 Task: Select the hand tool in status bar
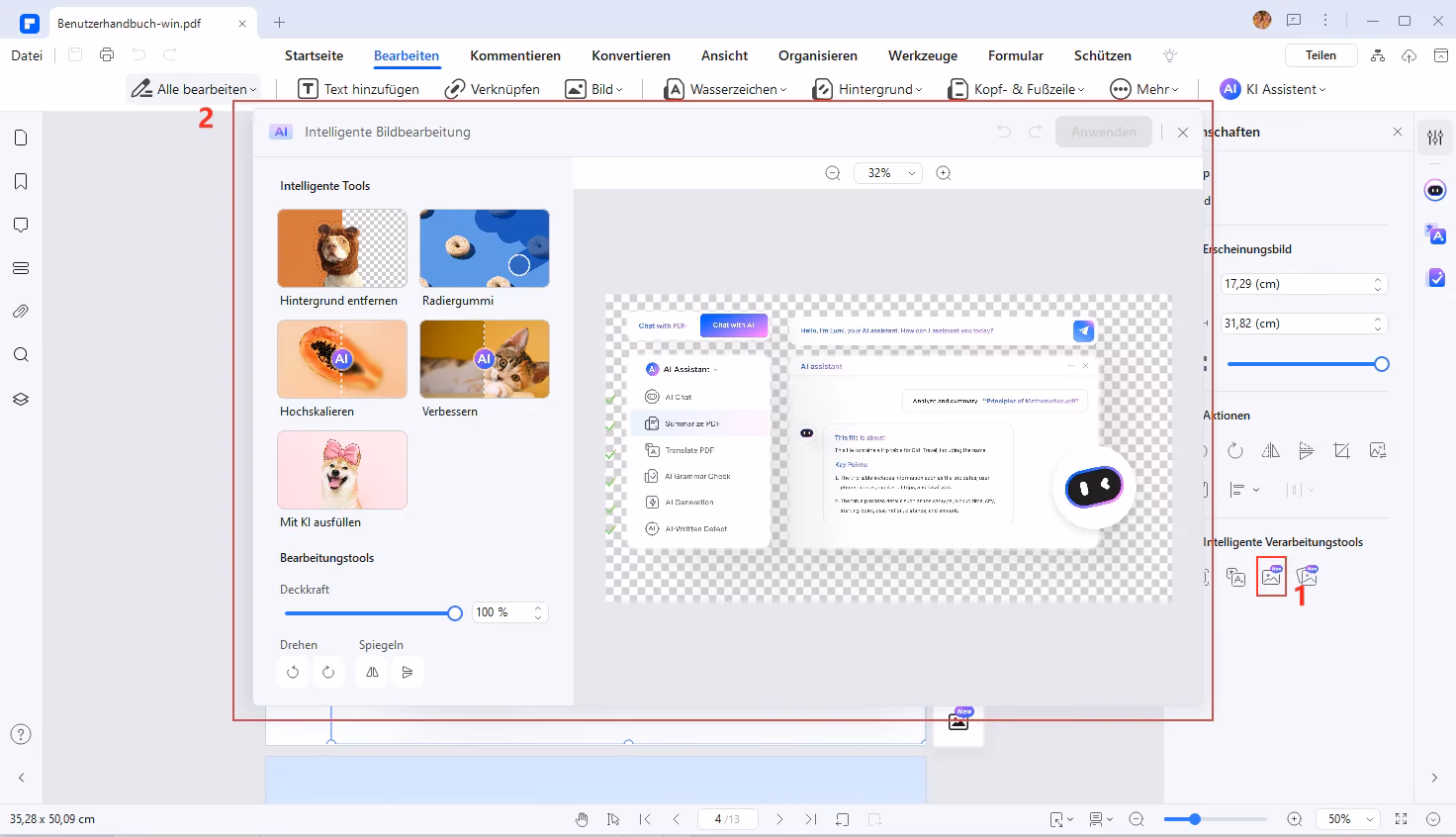click(x=583, y=819)
